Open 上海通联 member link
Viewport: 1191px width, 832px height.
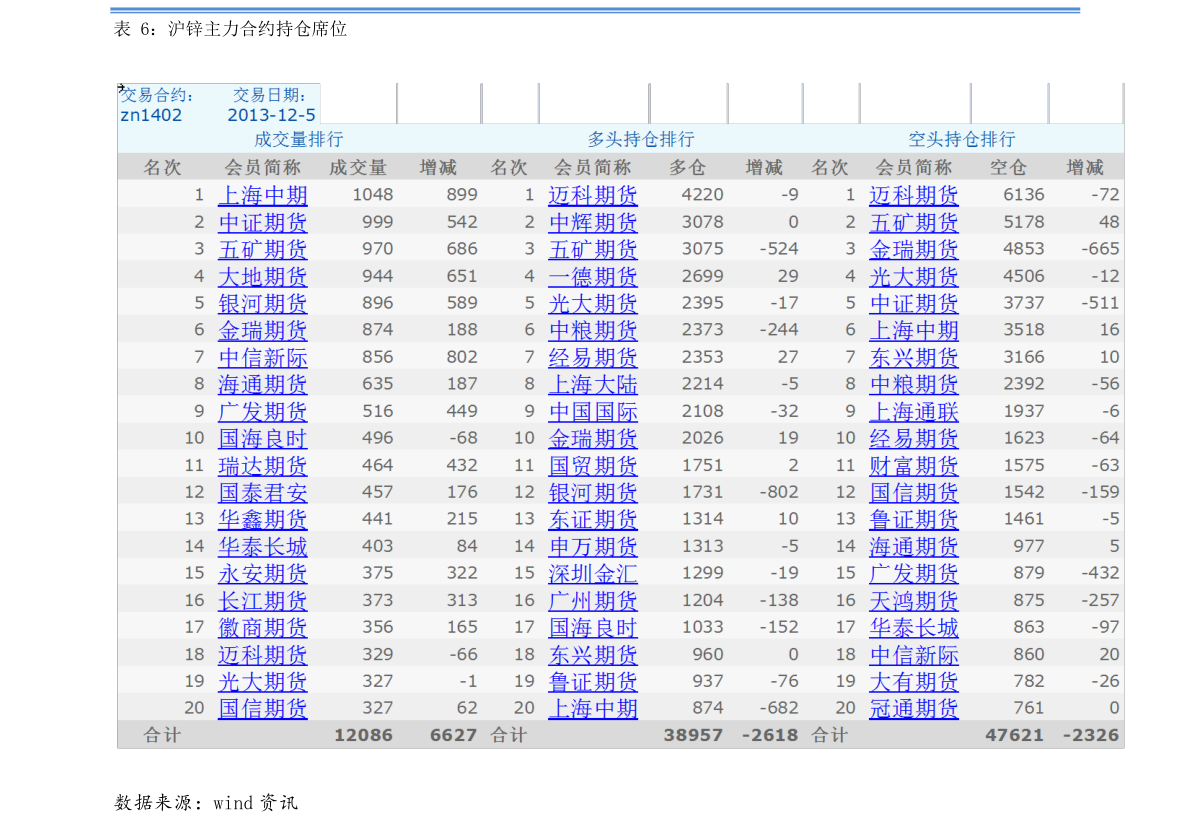tap(914, 412)
